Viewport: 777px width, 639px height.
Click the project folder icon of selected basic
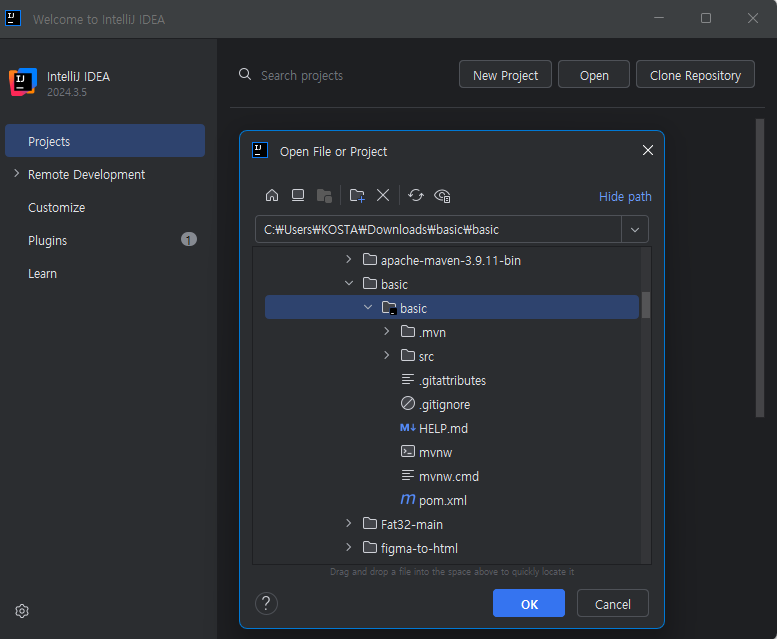coord(389,308)
